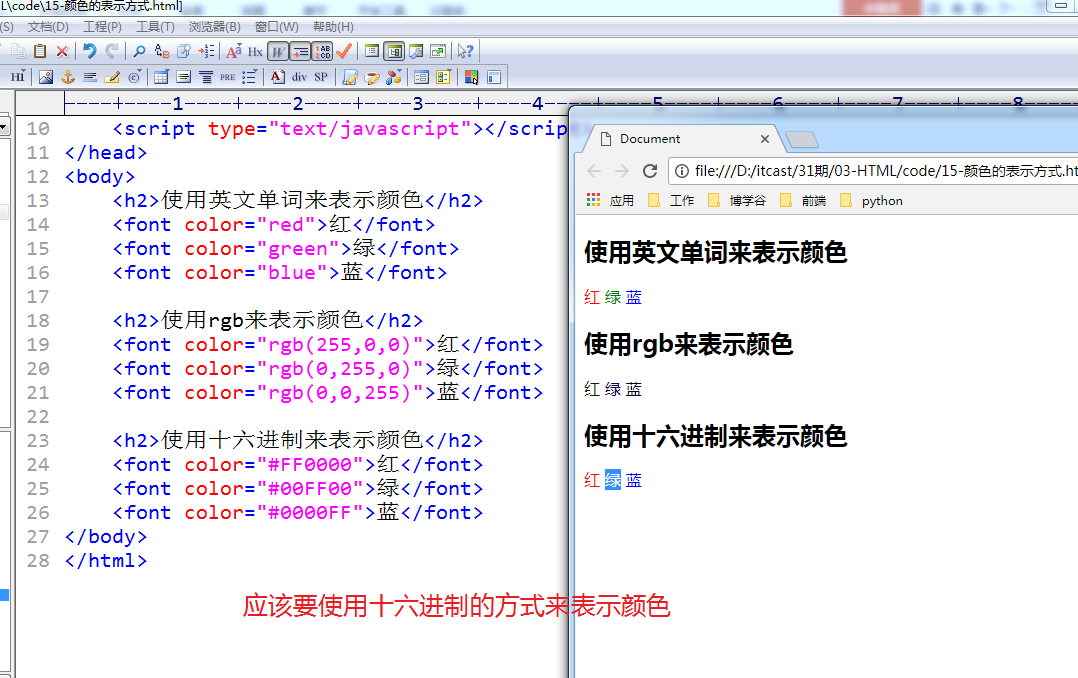Open the 浏览器(B) menu
The width and height of the screenshot is (1078, 678).
pos(214,27)
